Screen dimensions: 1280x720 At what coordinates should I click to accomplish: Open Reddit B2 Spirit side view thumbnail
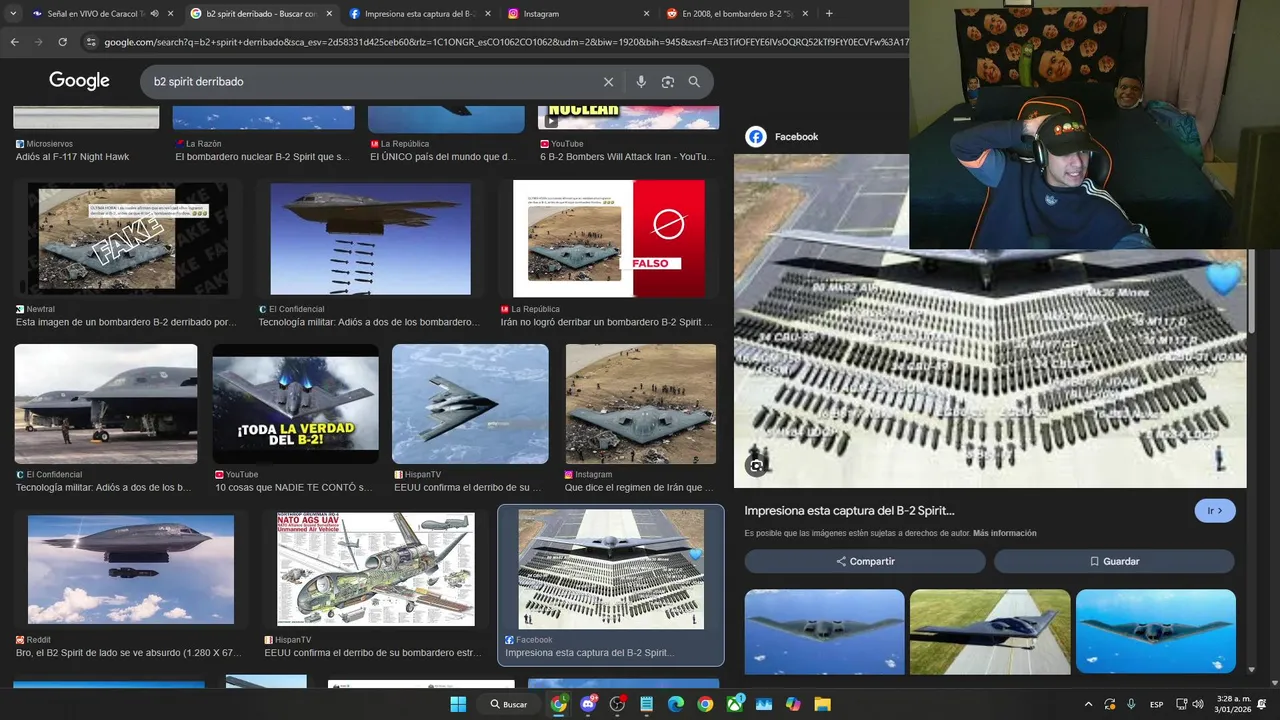[131, 569]
